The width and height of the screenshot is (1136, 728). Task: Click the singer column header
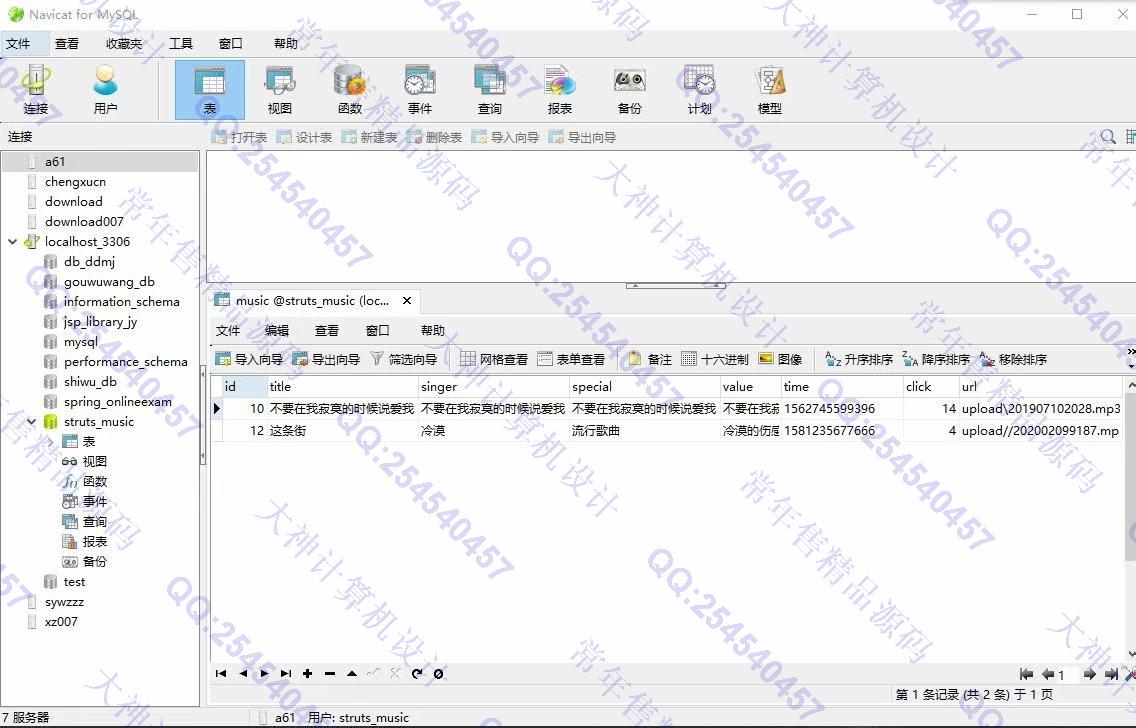pos(494,387)
